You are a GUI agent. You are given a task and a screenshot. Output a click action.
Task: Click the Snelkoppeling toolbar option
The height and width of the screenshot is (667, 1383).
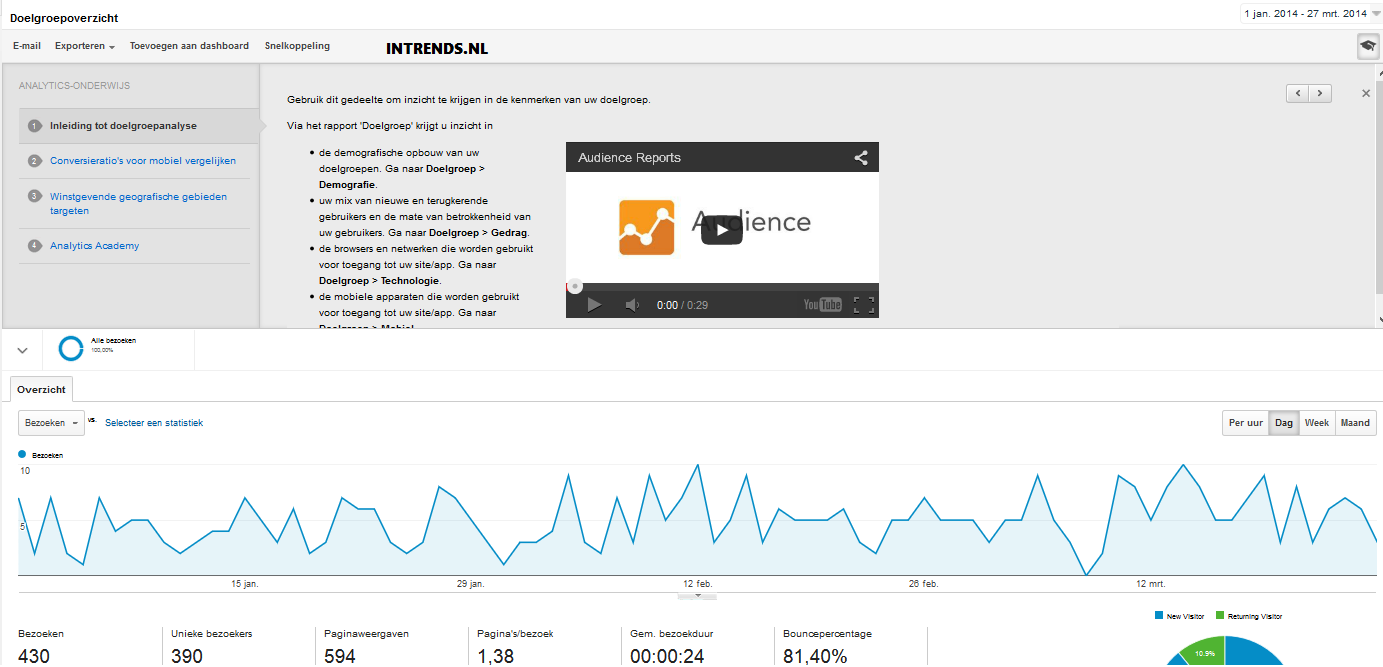(x=297, y=46)
